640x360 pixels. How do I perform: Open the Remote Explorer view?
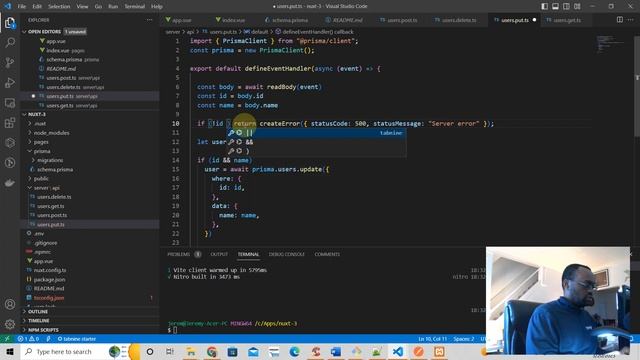point(10,103)
